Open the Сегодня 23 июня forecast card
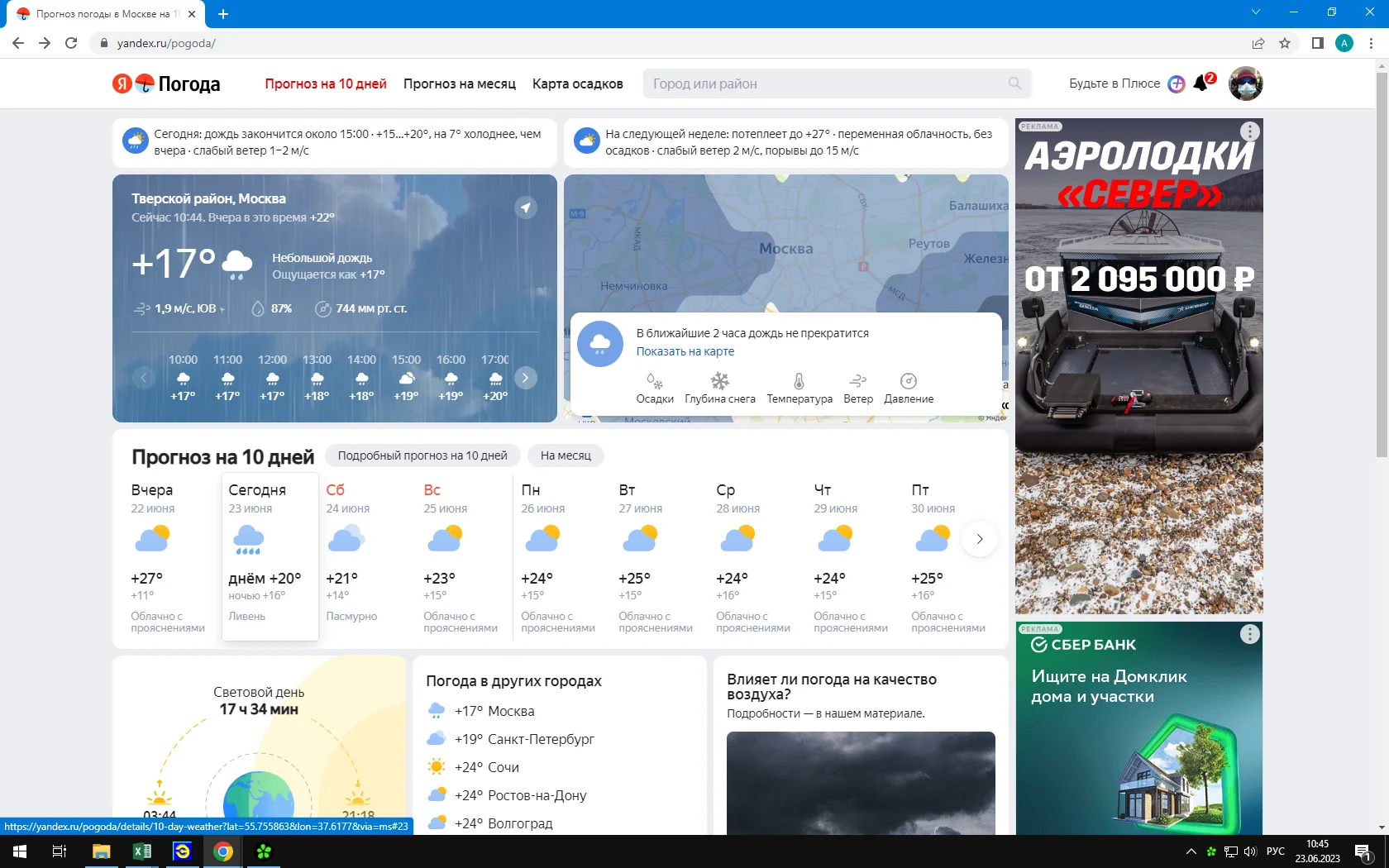Screen dimensions: 1389x868 (x=270, y=556)
